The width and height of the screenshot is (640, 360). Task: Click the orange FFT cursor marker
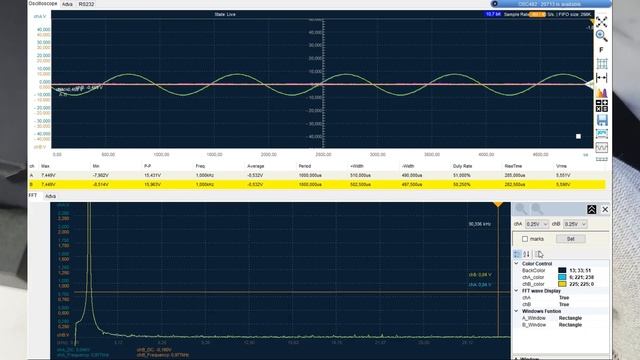pos(498,204)
